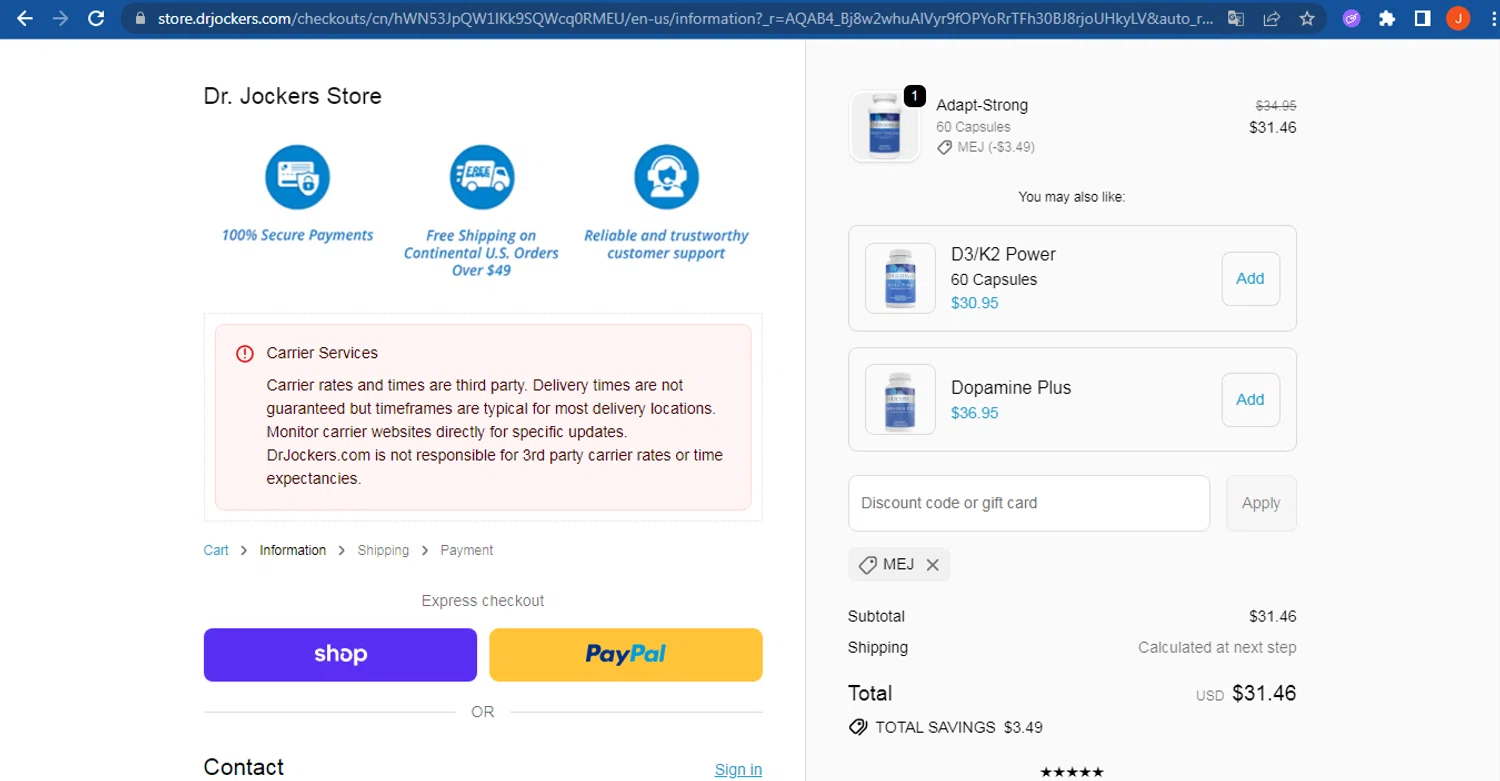
Task: Apply the discount code
Action: pos(1261,503)
